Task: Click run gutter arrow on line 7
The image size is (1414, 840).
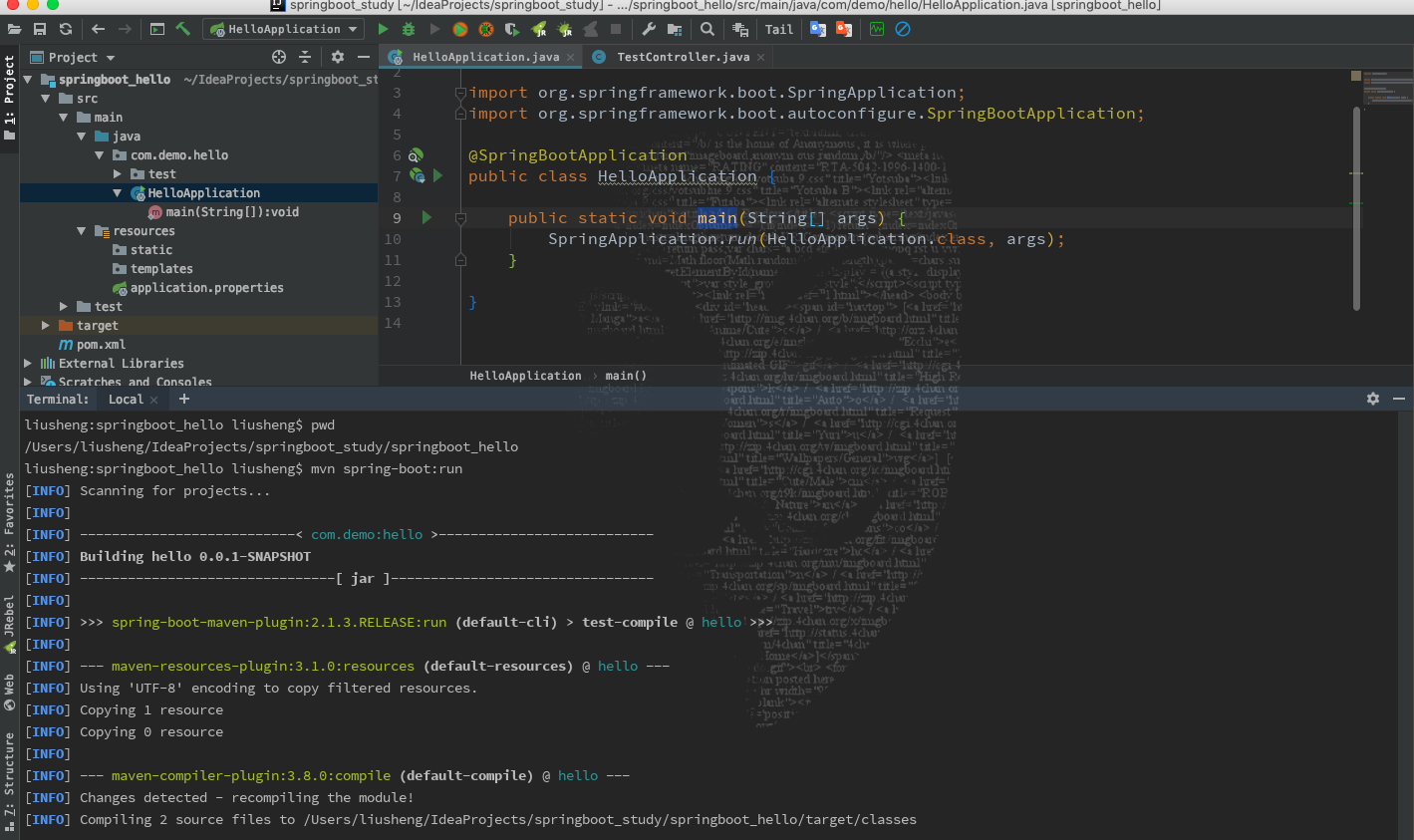Action: [438, 175]
